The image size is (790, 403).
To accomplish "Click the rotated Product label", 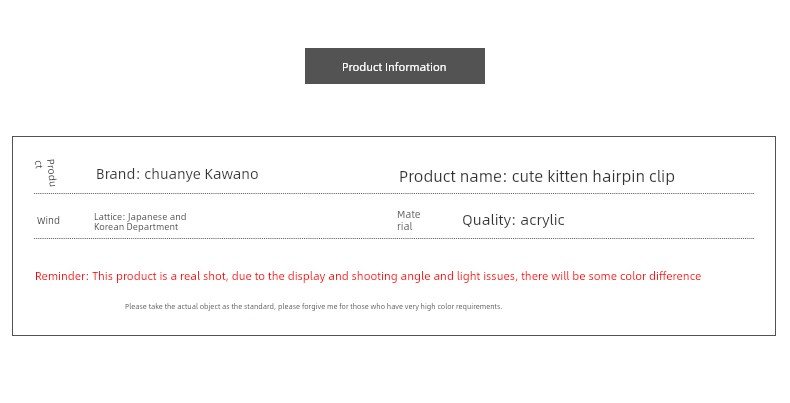I will [46, 172].
